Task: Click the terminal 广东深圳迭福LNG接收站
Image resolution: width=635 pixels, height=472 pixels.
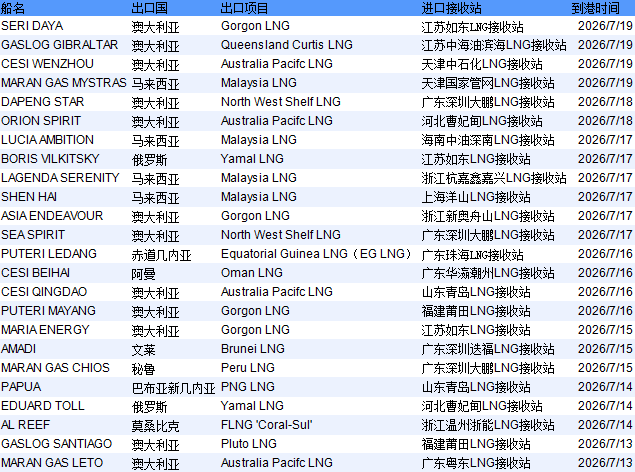Action: click(488, 350)
